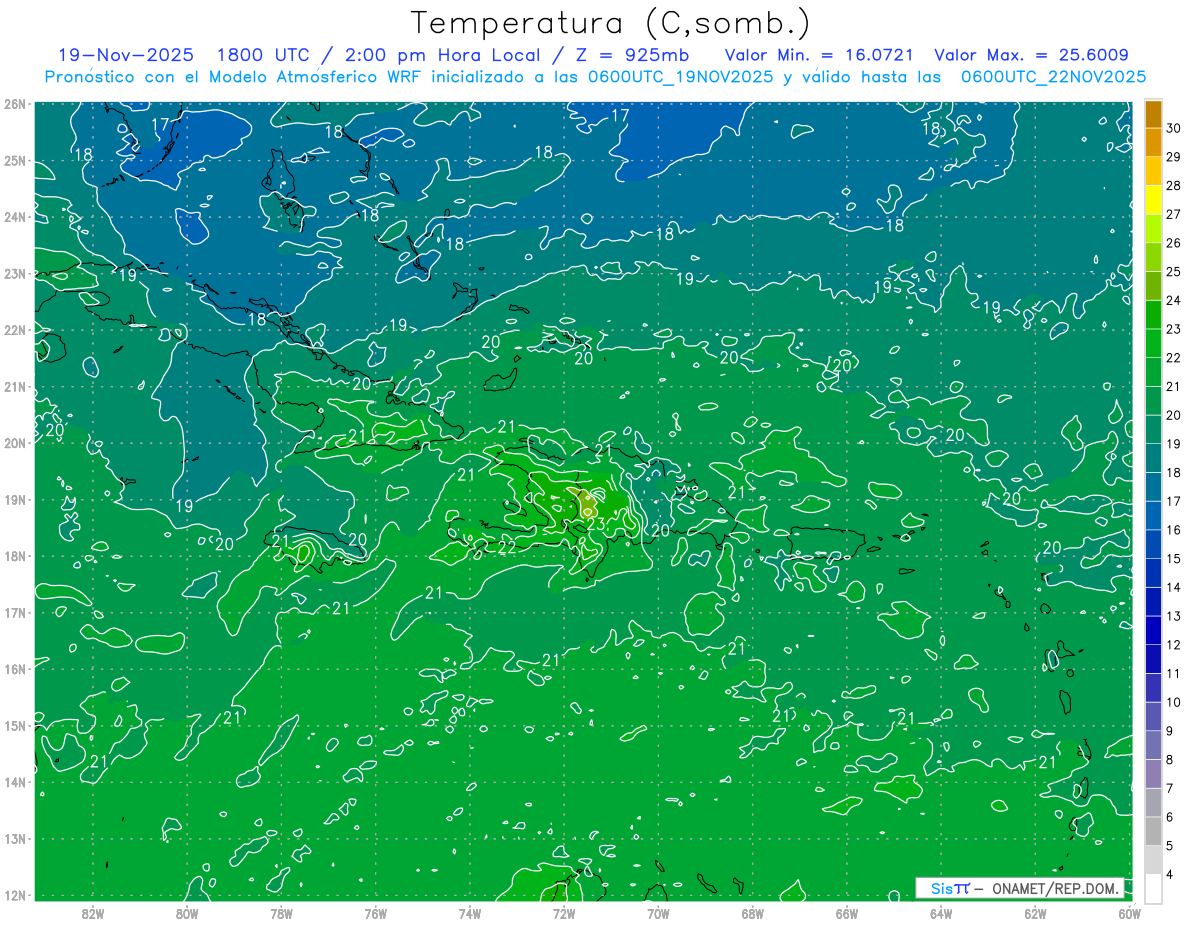Screen dimensions: 1200x927
Task: Click the 62W longitude axis label
Action: pos(1035,912)
